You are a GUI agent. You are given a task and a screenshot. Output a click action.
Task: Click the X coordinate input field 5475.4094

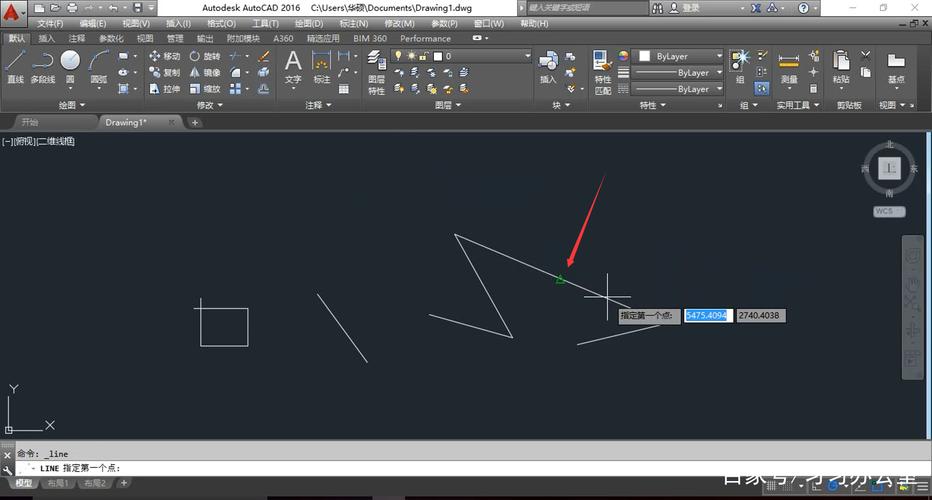pos(708,315)
